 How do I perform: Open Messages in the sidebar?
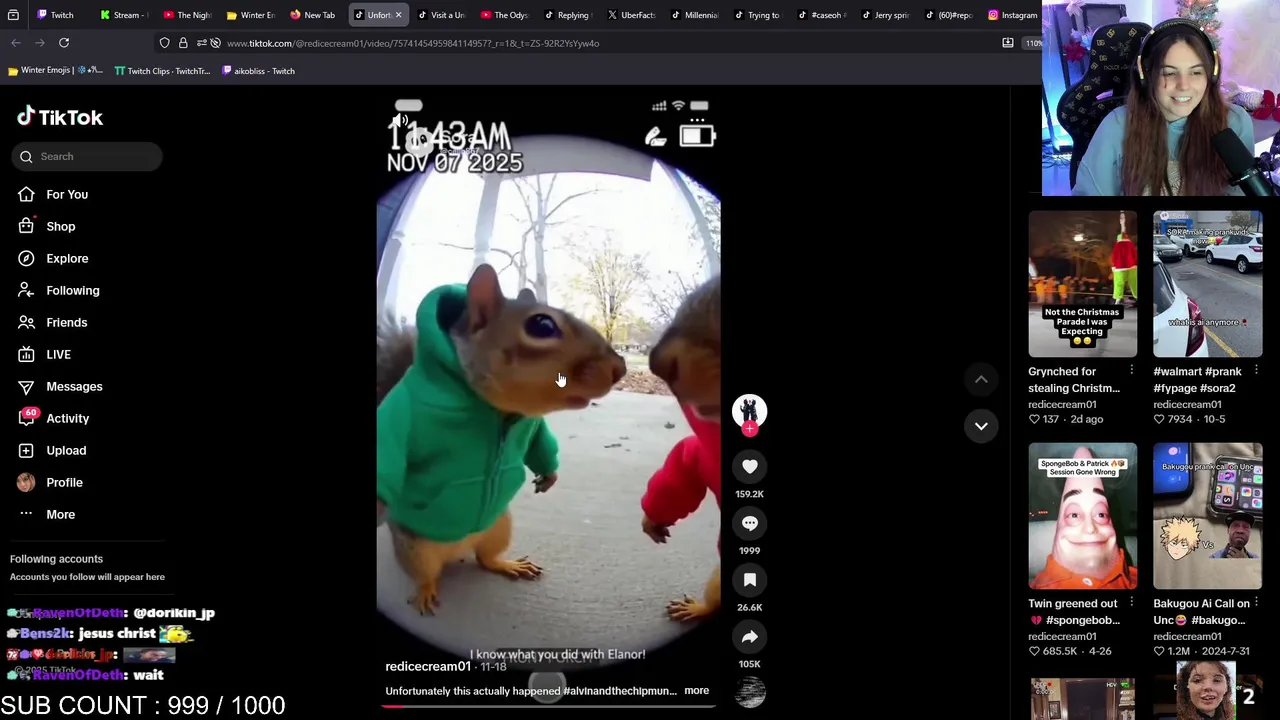click(x=74, y=386)
